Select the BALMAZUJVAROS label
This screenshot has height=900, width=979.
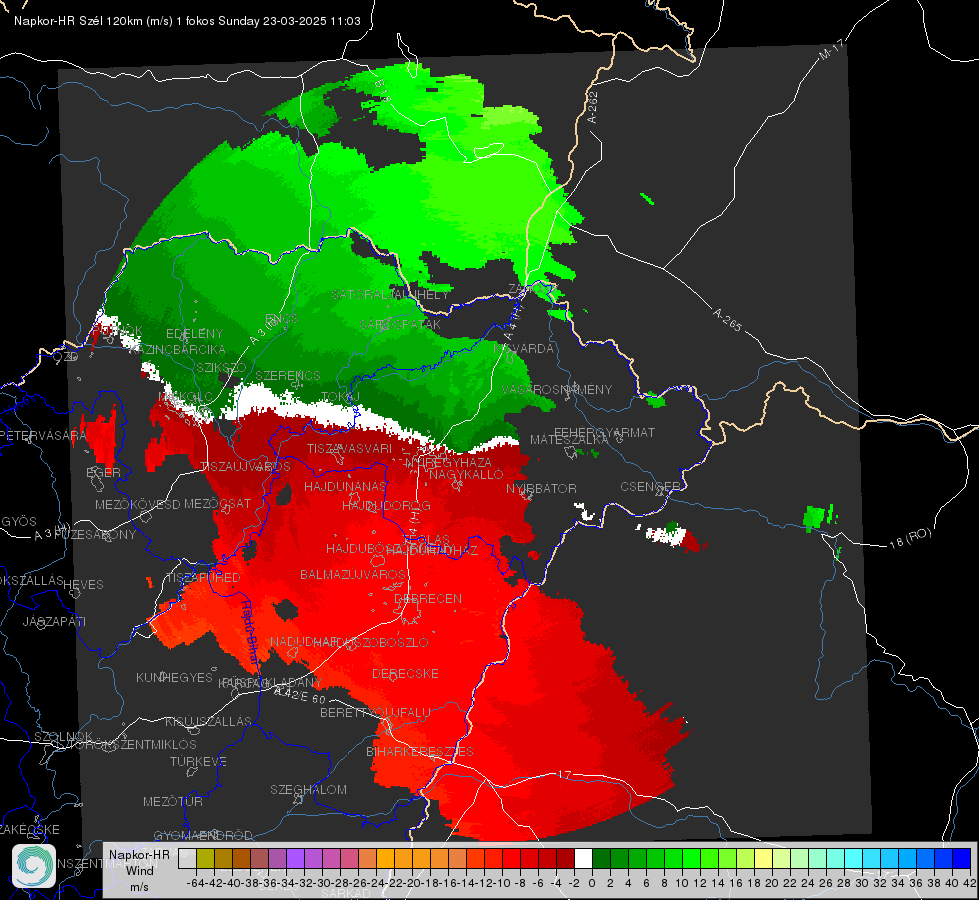click(353, 574)
